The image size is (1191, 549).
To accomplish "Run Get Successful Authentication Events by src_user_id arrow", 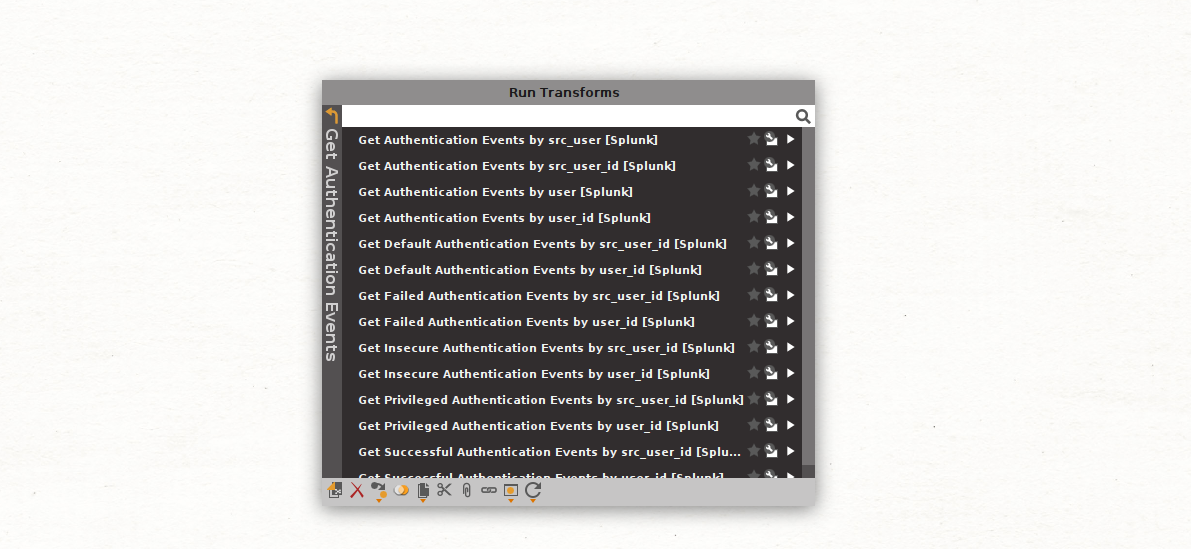I will click(x=791, y=451).
